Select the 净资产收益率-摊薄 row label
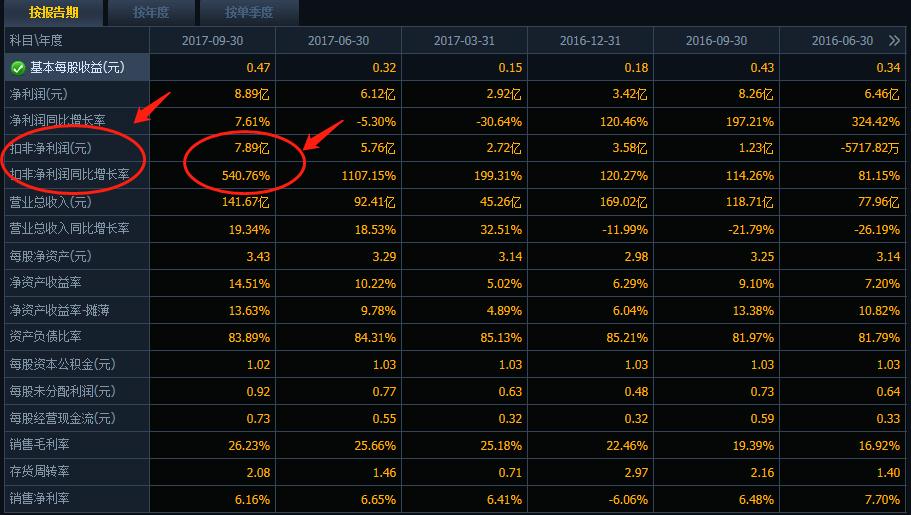Image resolution: width=911 pixels, height=515 pixels. pyautogui.click(x=59, y=310)
